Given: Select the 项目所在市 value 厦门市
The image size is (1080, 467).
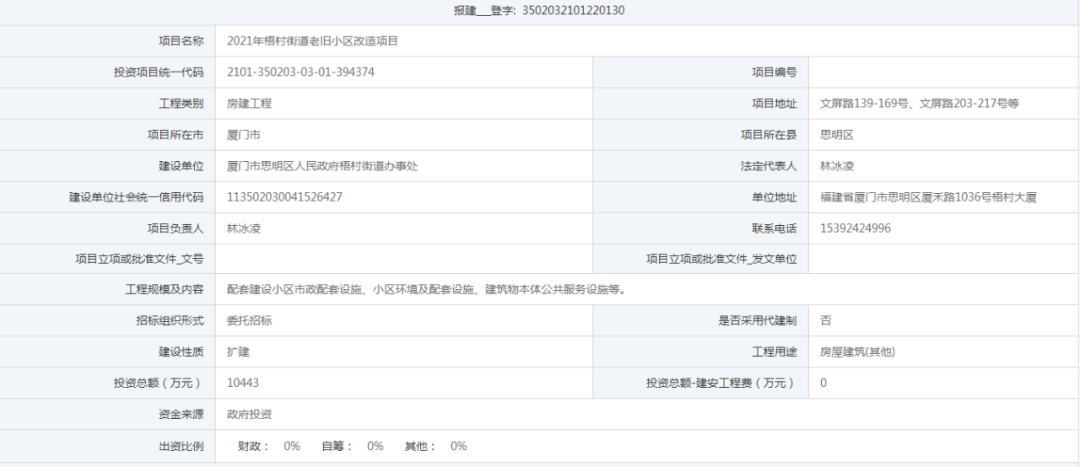Looking at the screenshot, I should (244, 135).
